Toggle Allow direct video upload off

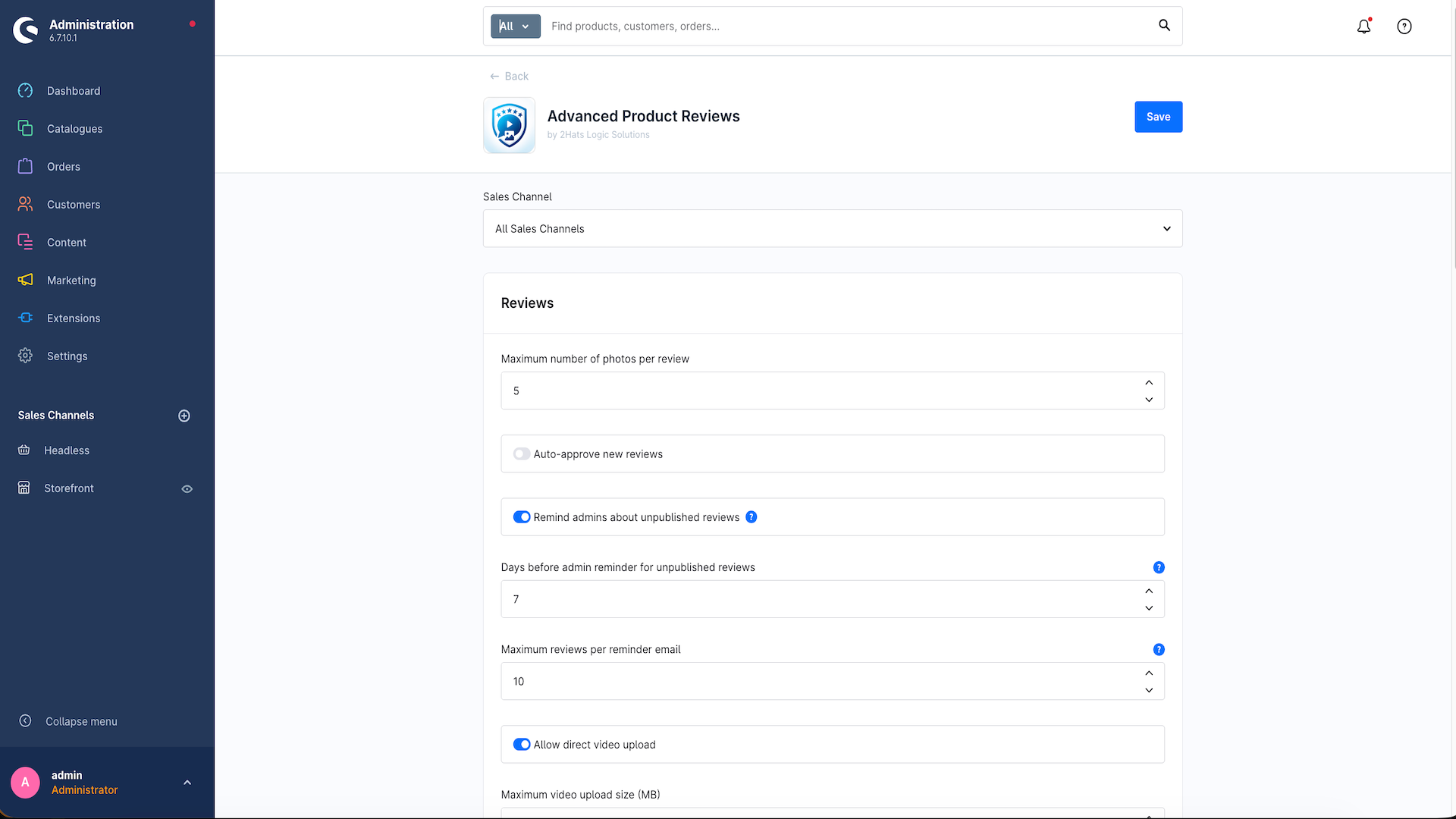(522, 745)
